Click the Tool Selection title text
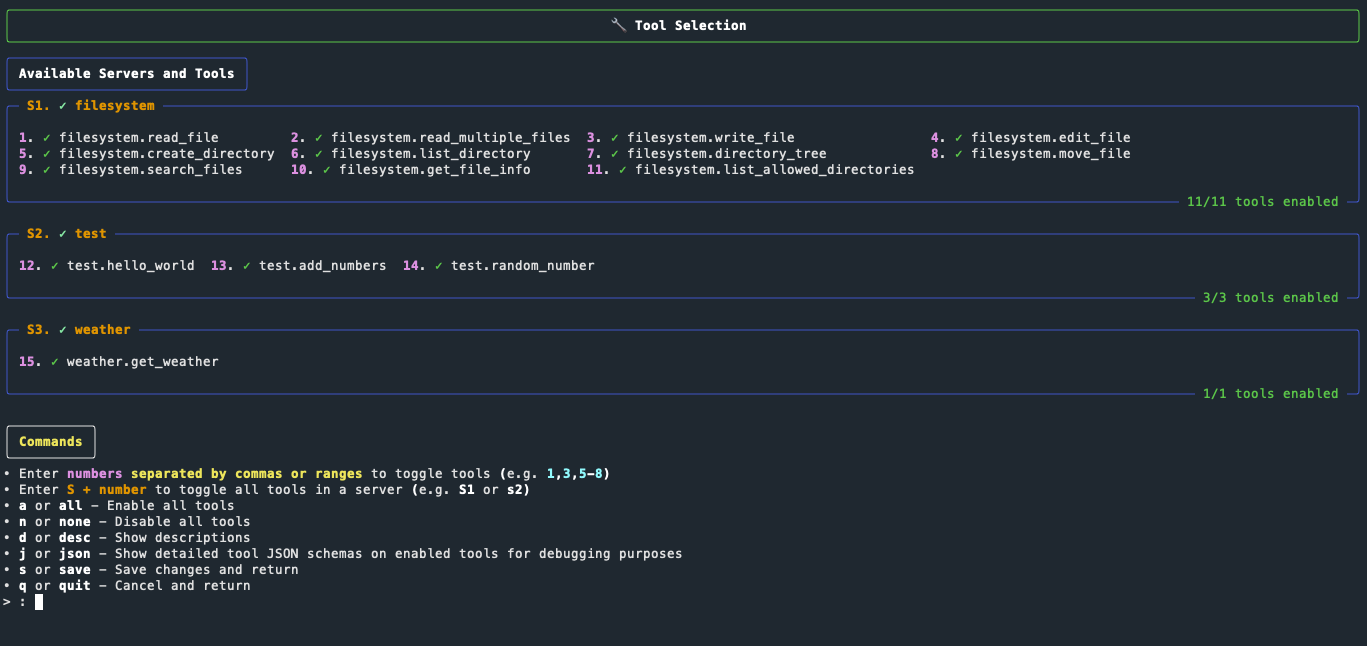 coord(691,25)
